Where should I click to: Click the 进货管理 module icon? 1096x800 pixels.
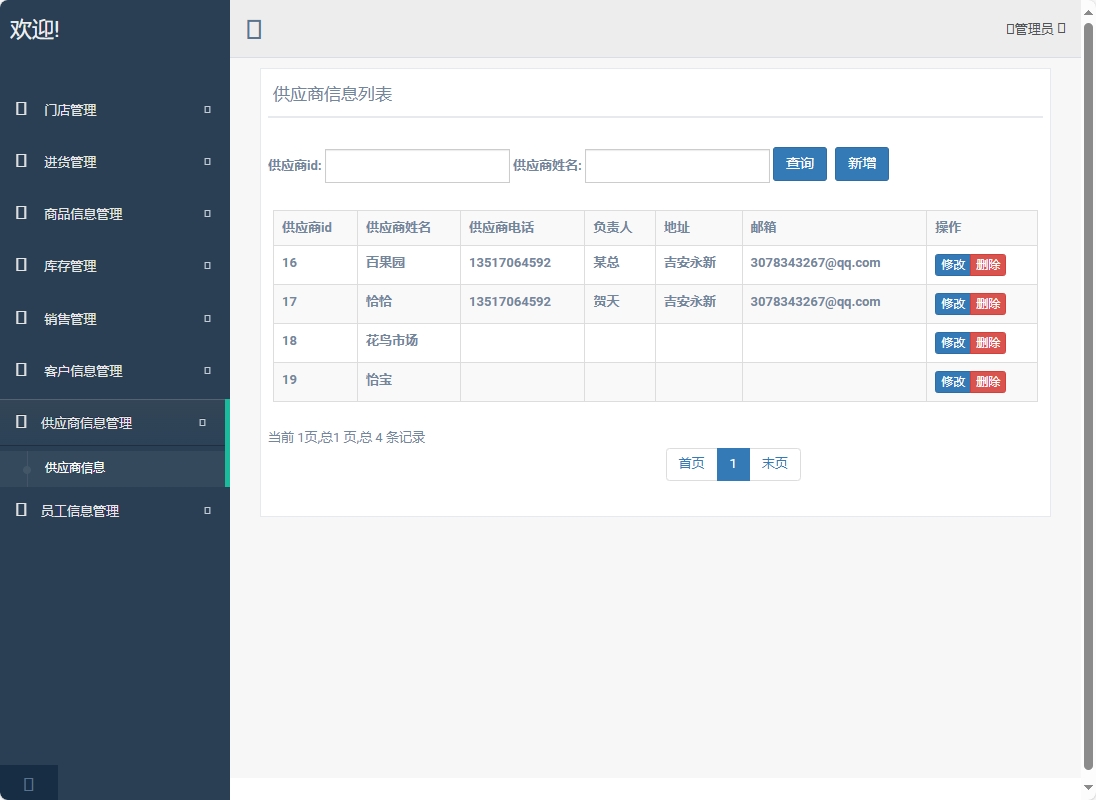click(20, 161)
